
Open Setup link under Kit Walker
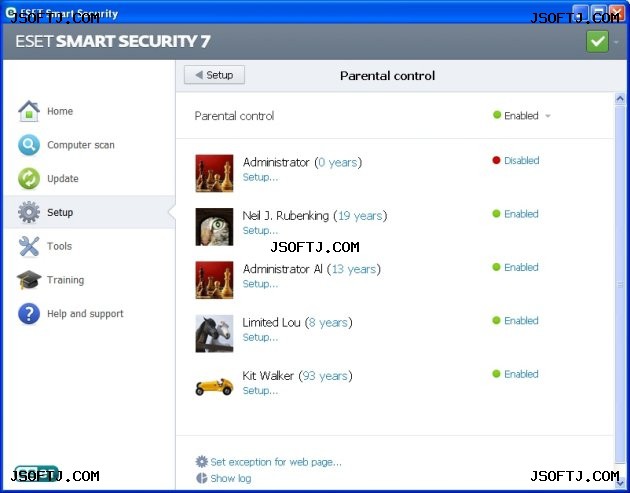260,391
